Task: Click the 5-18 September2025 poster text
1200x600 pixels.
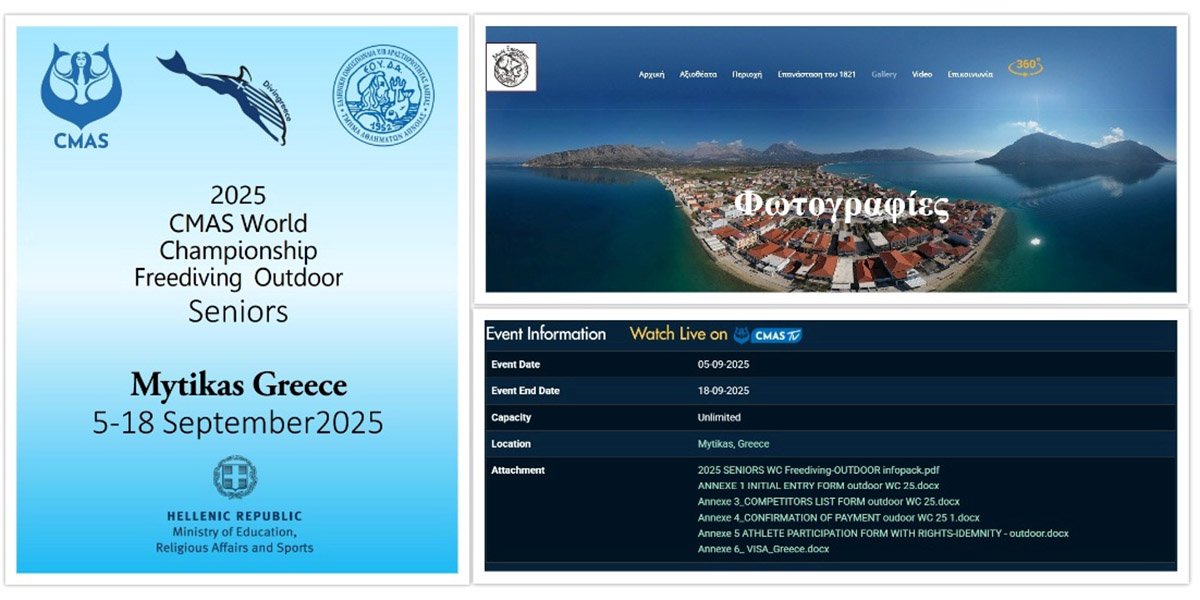Action: (x=238, y=422)
